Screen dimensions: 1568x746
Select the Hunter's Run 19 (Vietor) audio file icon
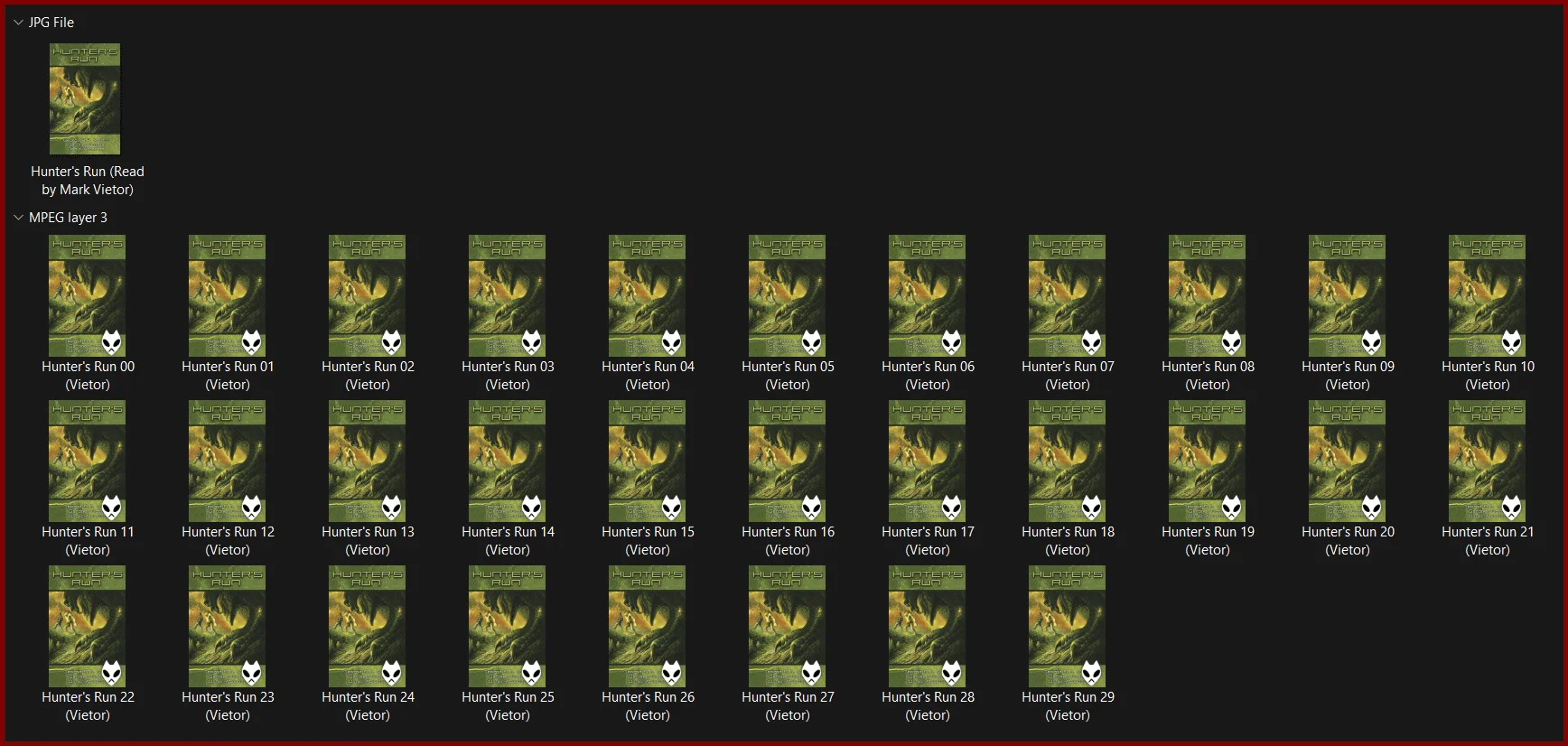(x=1208, y=462)
